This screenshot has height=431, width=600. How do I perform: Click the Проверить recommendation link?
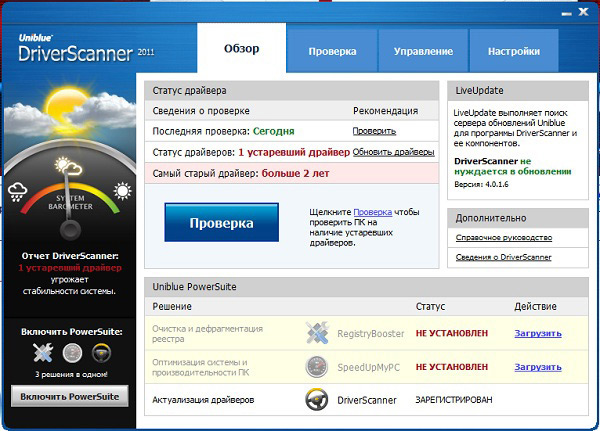374,131
